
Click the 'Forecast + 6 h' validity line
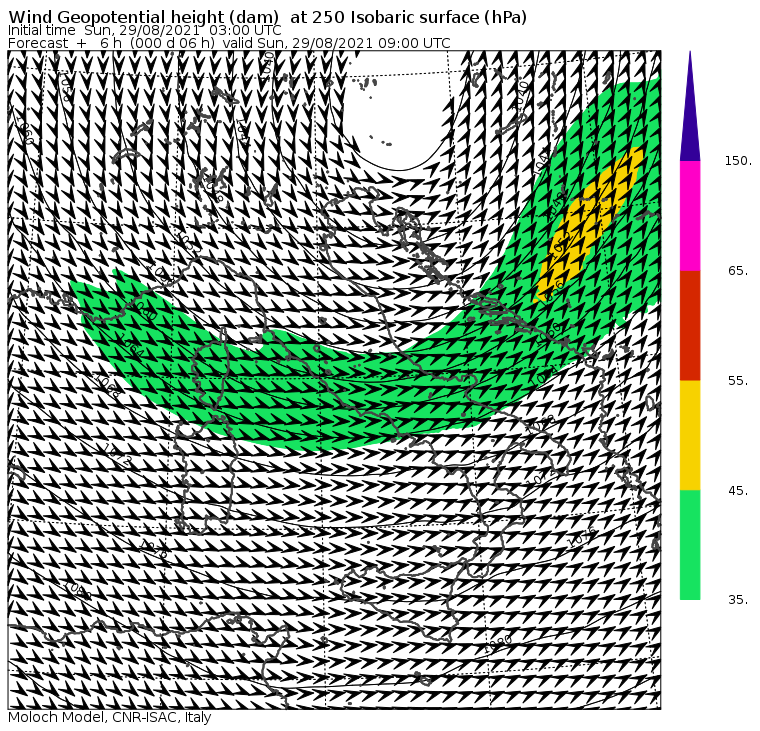[229, 43]
